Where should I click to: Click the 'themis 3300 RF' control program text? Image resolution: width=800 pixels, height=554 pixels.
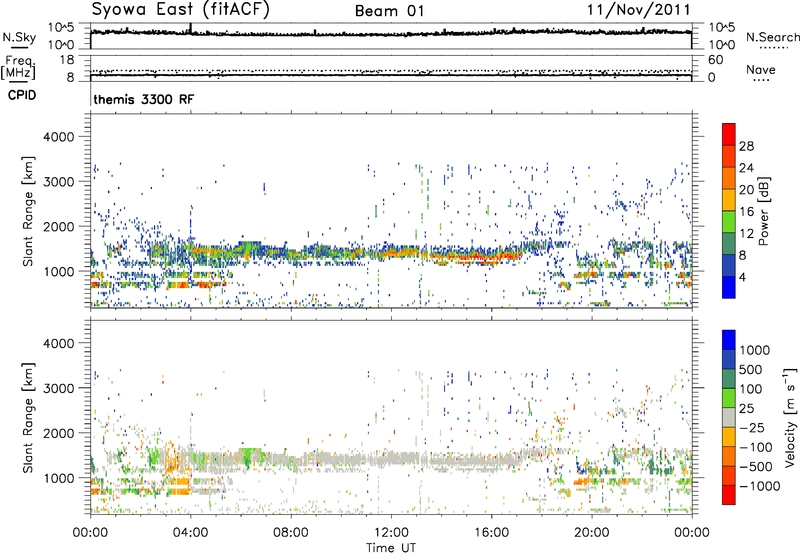tap(144, 99)
